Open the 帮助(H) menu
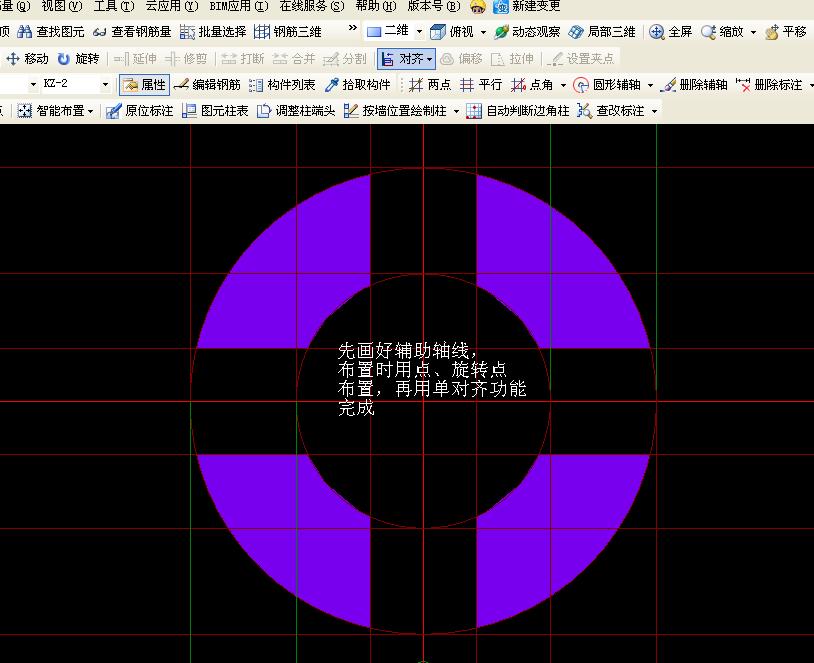The height and width of the screenshot is (663, 814). point(376,6)
